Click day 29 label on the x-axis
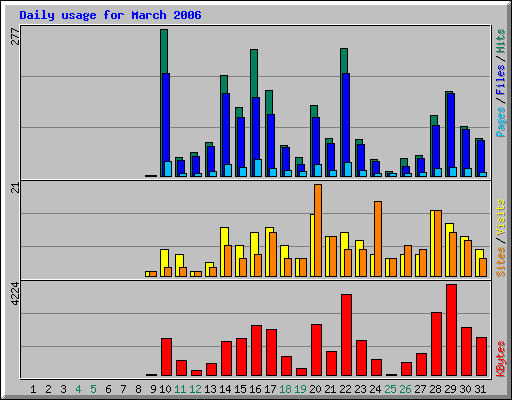Viewport: 512px width, 400px height. (450, 389)
